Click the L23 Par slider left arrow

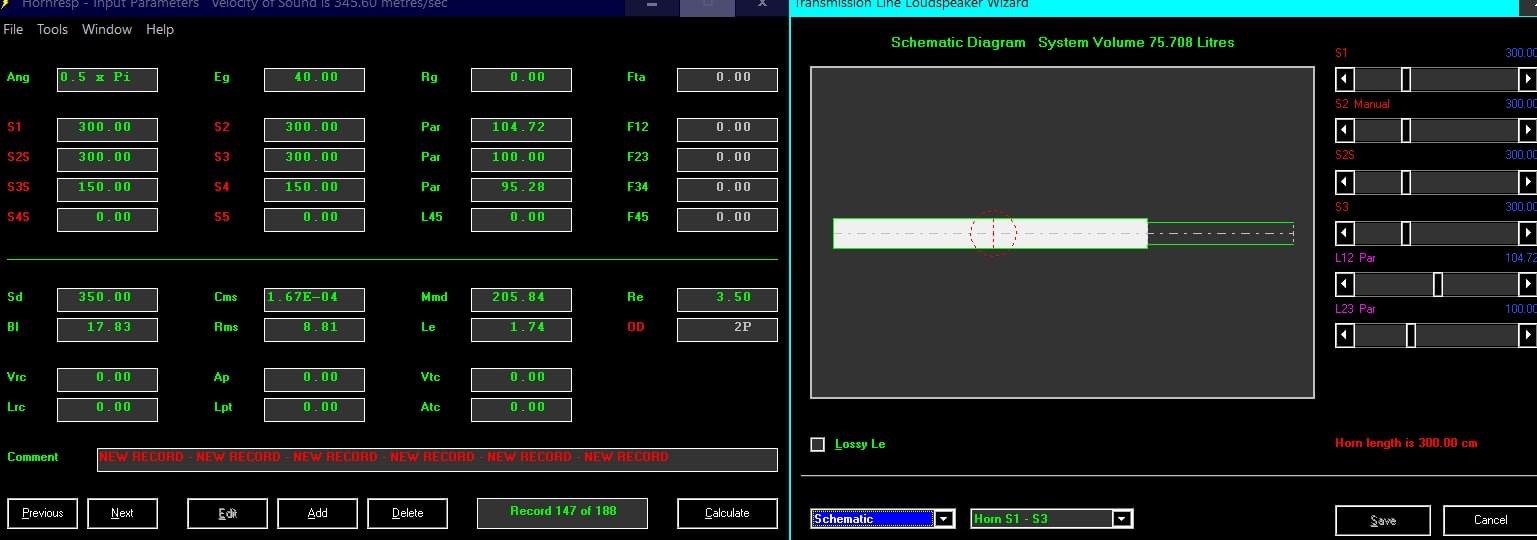pos(1345,336)
